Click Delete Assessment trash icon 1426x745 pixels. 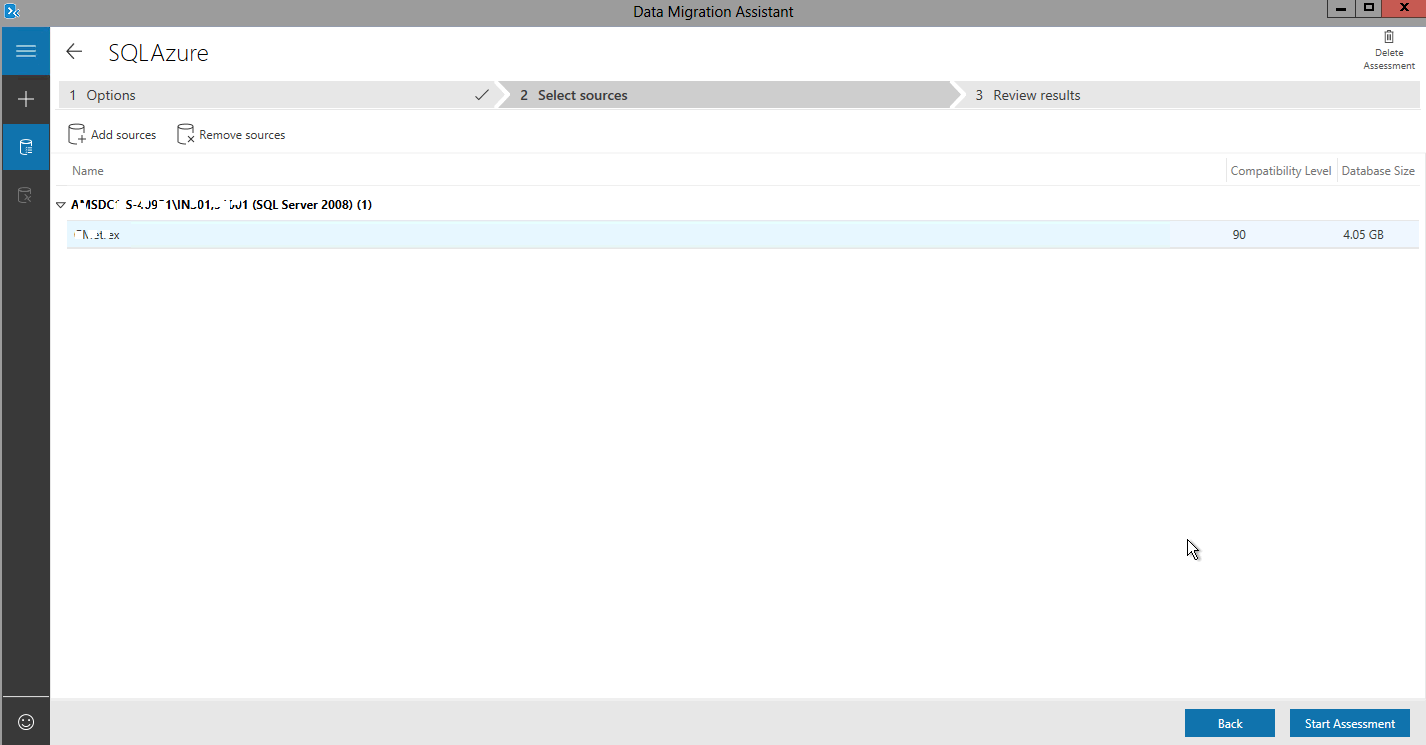[x=1389, y=50]
